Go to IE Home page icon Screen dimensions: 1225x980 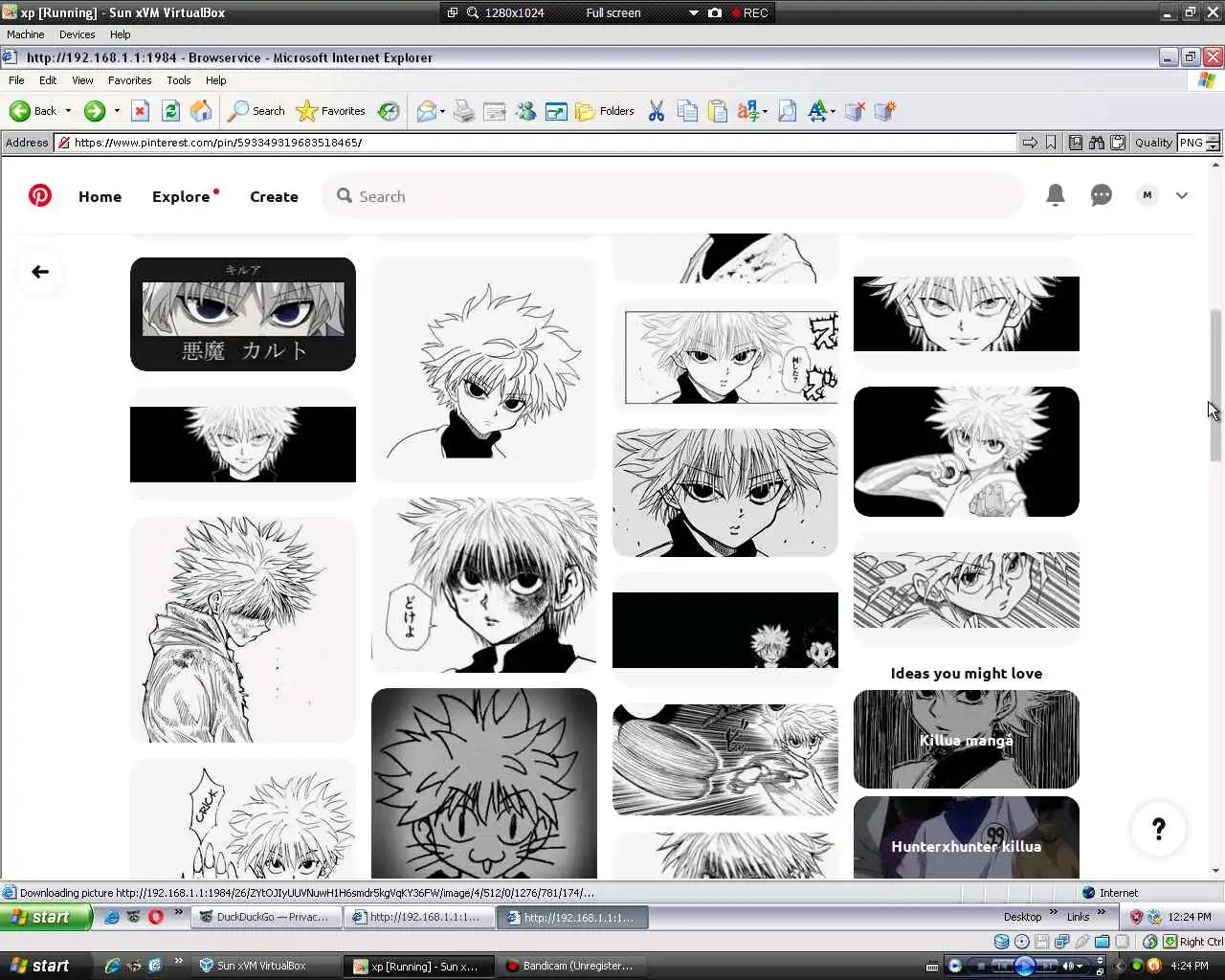201,111
